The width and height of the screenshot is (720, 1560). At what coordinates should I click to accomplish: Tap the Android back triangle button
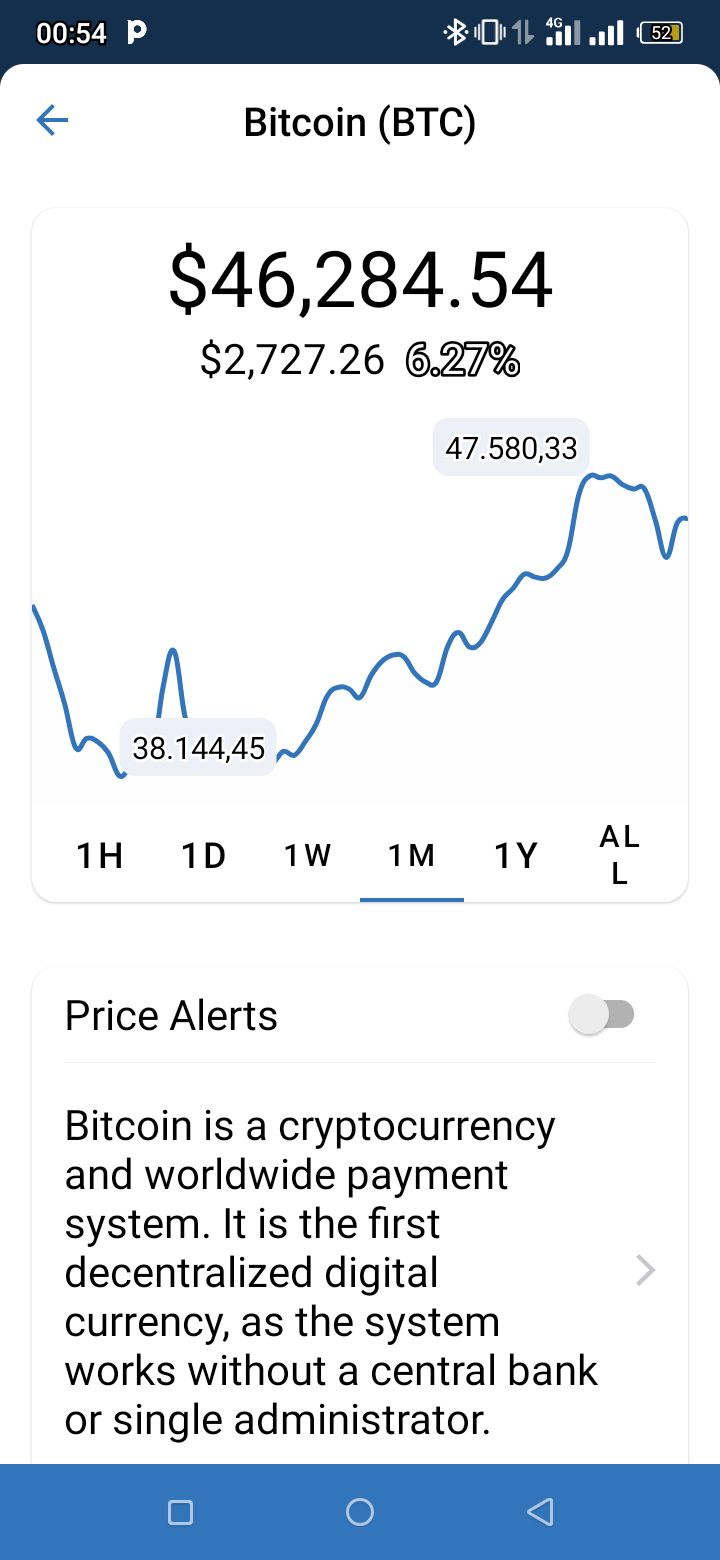click(x=540, y=1512)
